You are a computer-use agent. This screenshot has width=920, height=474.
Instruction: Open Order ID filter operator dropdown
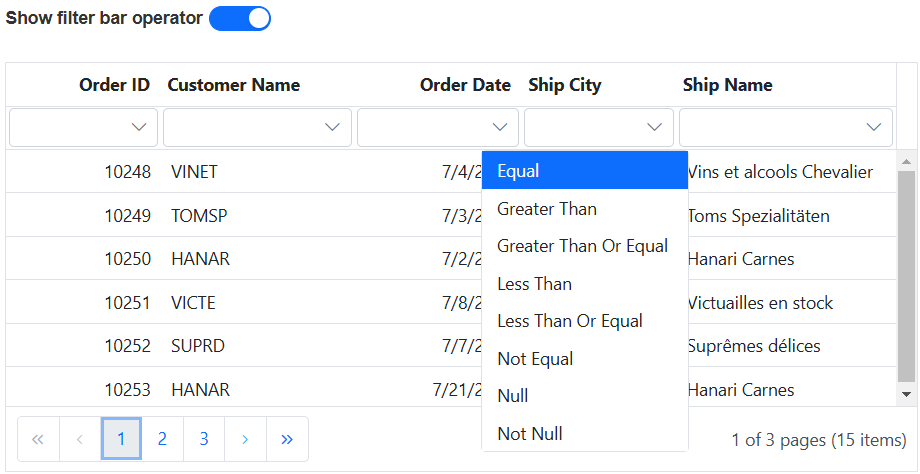[x=139, y=127]
